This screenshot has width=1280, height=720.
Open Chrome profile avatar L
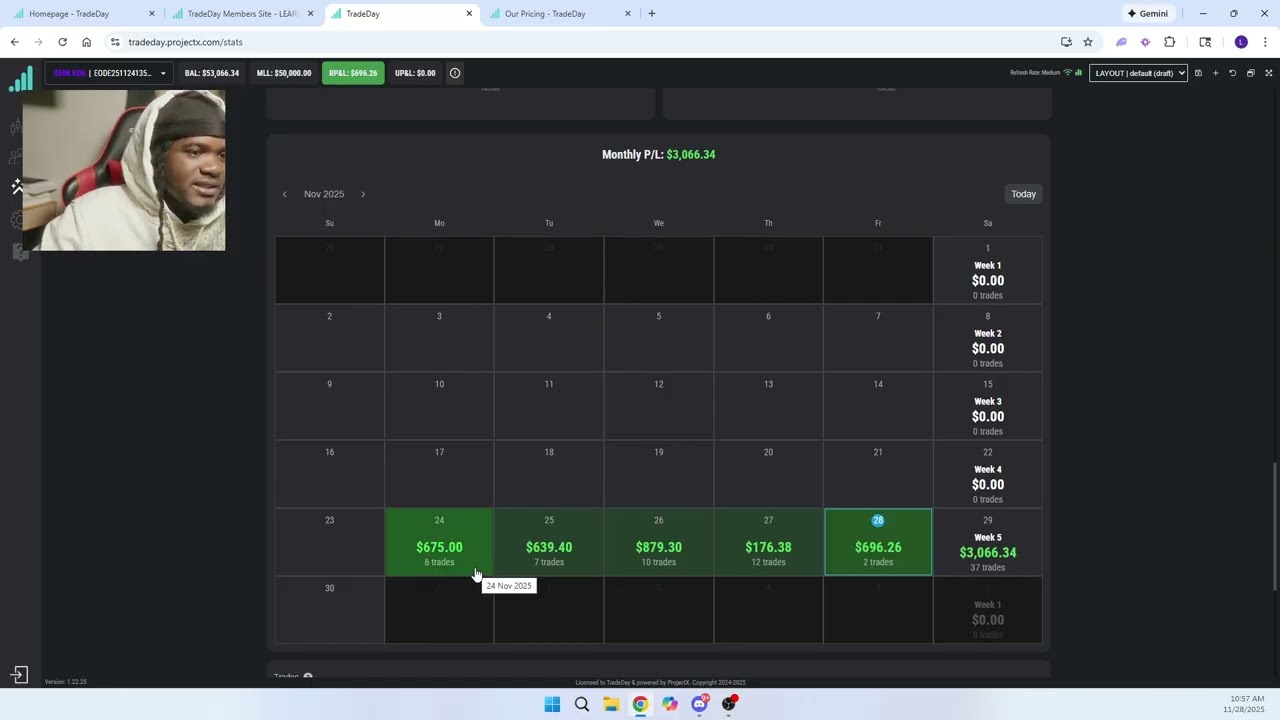pos(1241,42)
